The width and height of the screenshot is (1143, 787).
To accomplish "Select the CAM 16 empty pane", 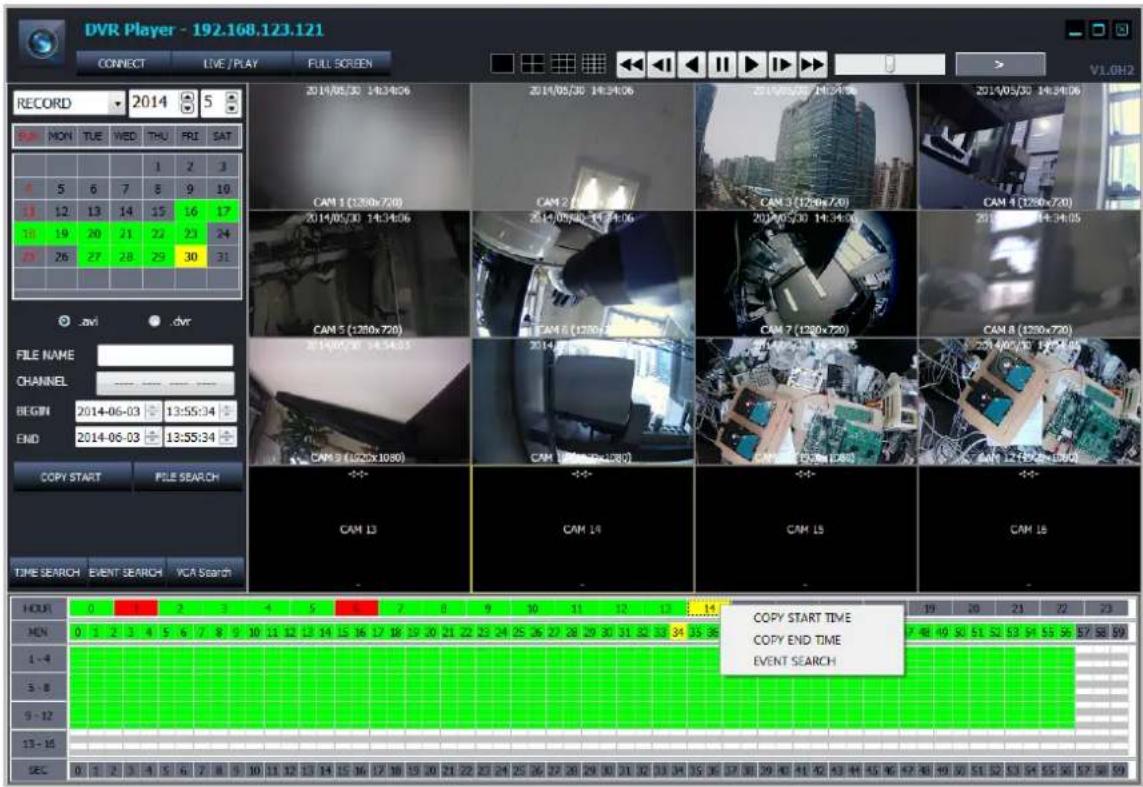I will (1029, 529).
